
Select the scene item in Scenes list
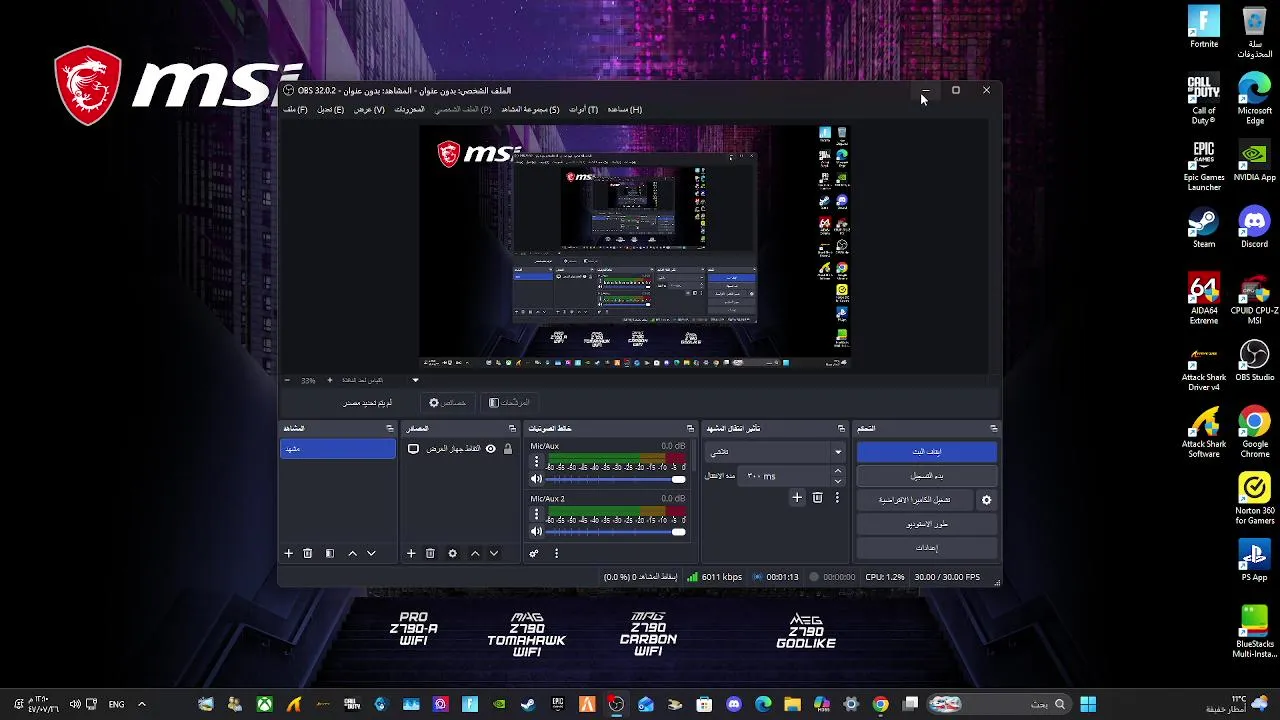click(x=338, y=449)
